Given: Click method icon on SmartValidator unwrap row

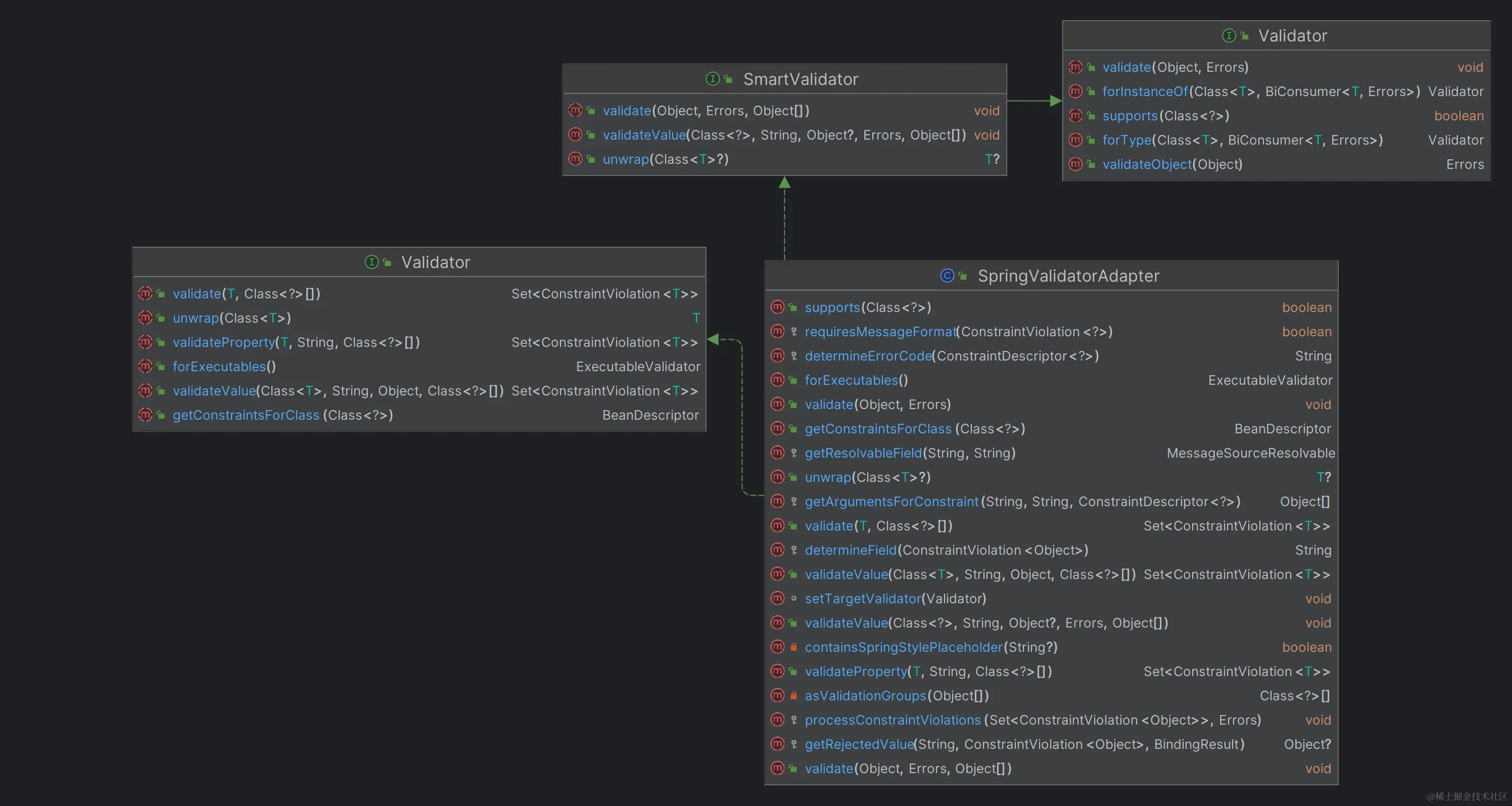Looking at the screenshot, I should (575, 159).
